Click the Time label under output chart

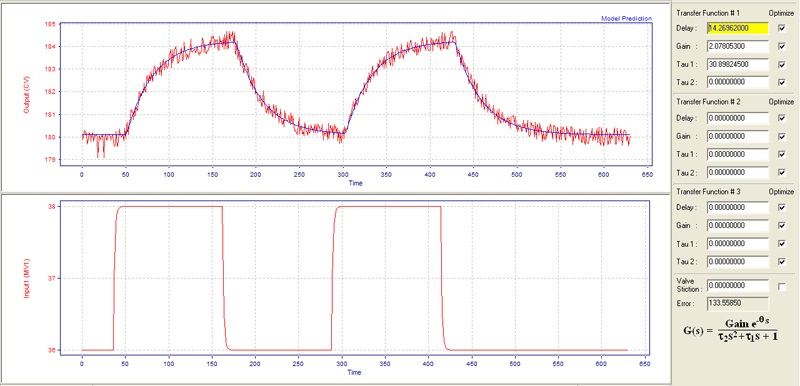[x=356, y=183]
